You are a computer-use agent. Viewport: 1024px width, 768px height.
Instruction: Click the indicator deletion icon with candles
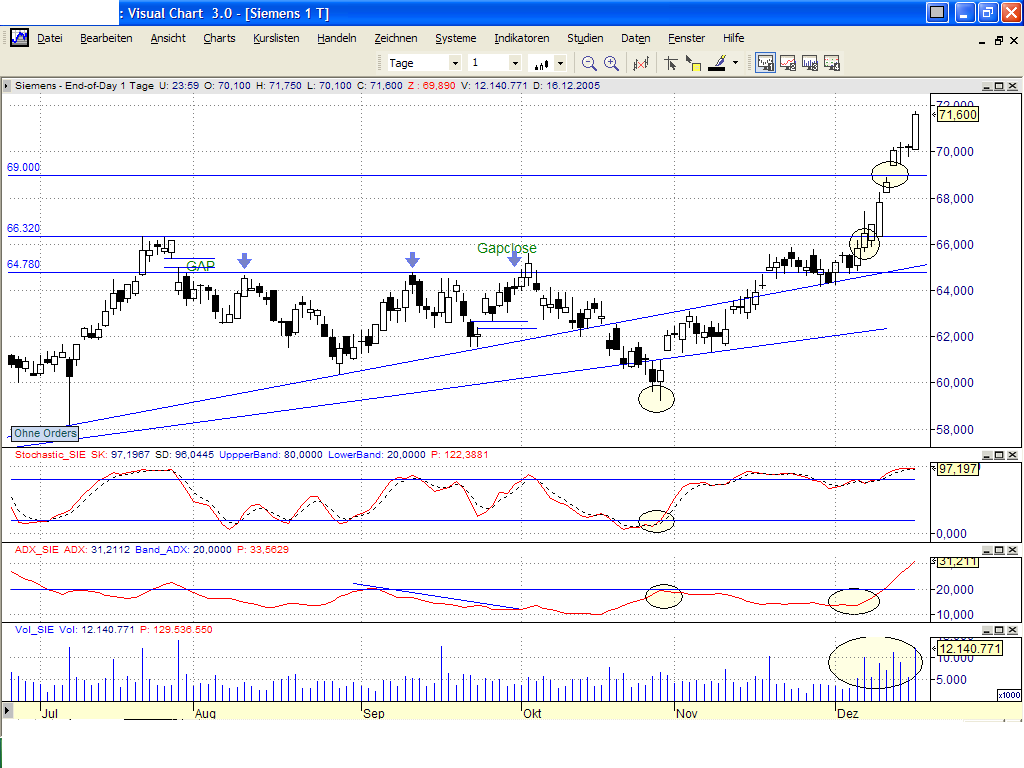tap(640, 62)
